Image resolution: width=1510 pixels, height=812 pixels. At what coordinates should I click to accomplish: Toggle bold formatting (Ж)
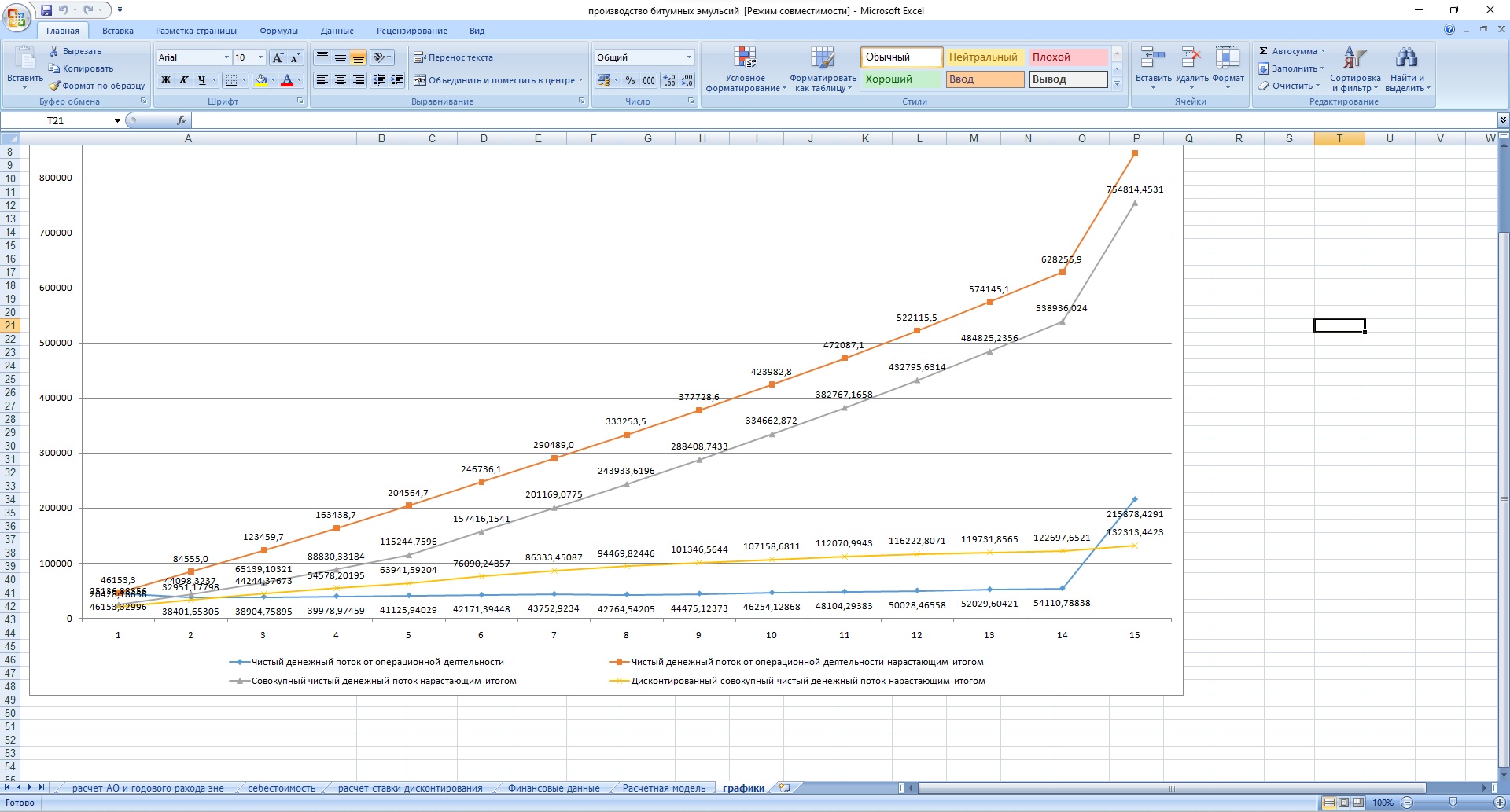[x=166, y=80]
